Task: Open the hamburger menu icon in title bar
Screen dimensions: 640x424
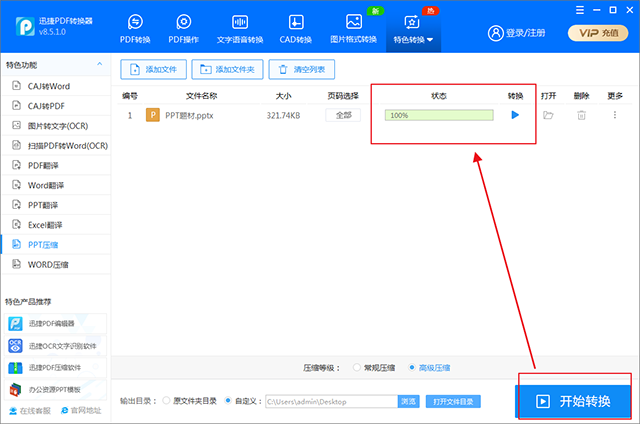Action: tap(580, 10)
